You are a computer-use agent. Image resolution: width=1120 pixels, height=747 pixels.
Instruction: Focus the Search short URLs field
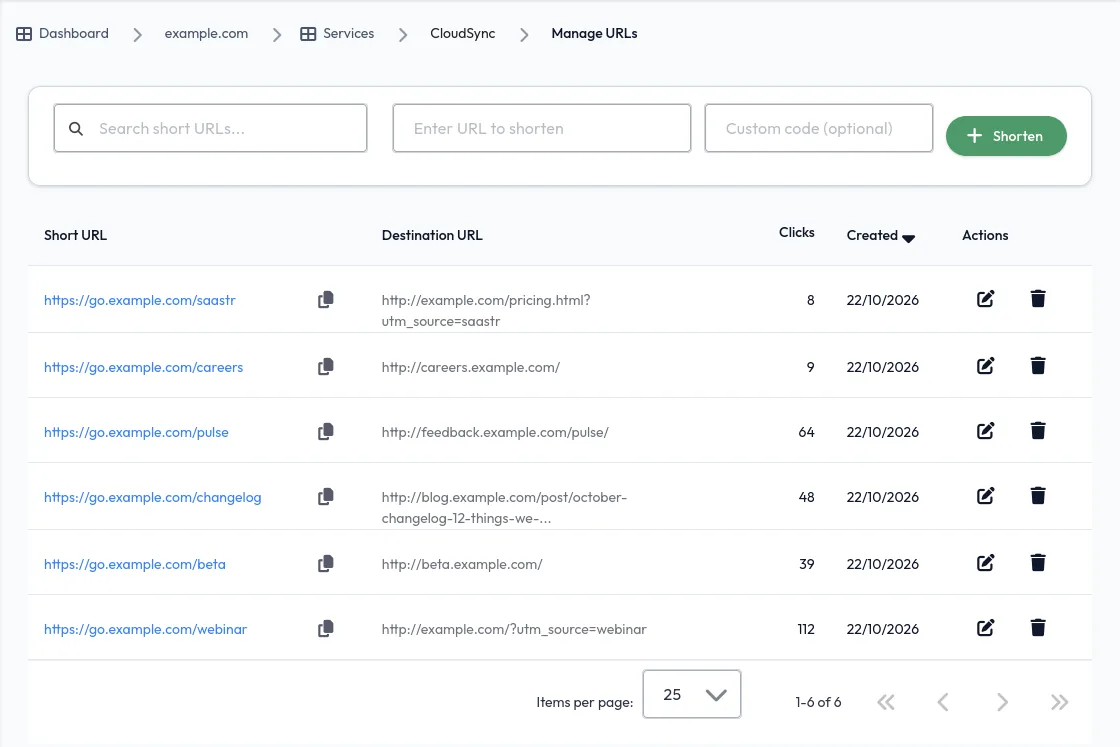coord(210,128)
